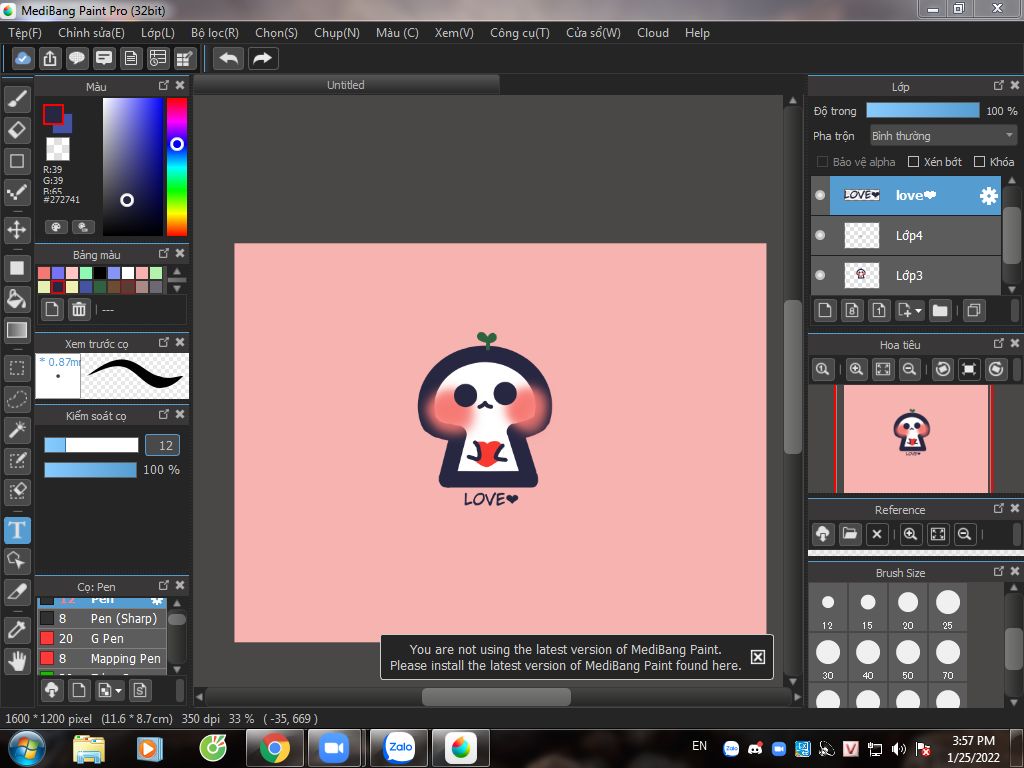Pick brush size 40 preset
1024x768 pixels.
click(x=867, y=658)
